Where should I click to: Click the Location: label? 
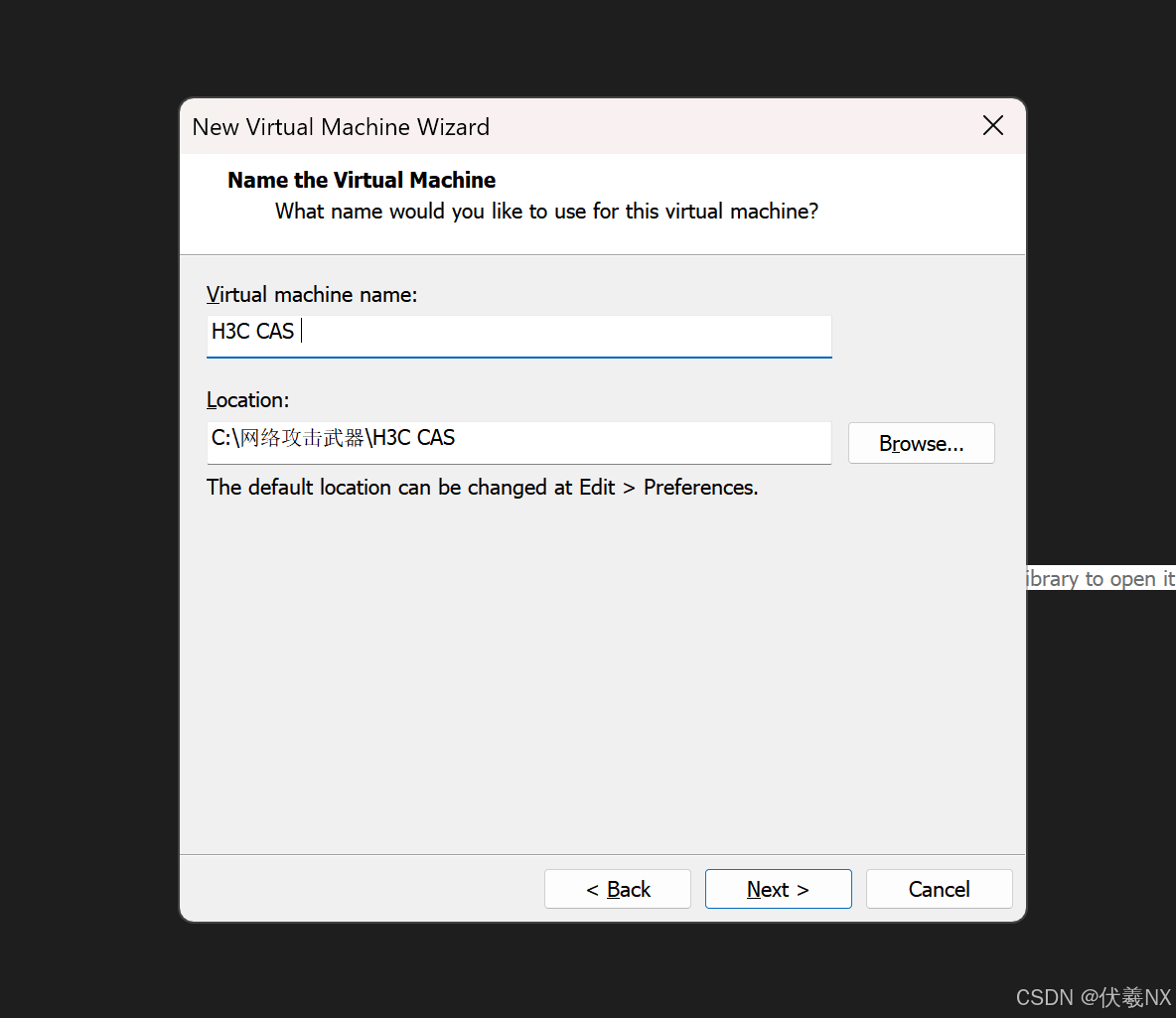pos(247,399)
